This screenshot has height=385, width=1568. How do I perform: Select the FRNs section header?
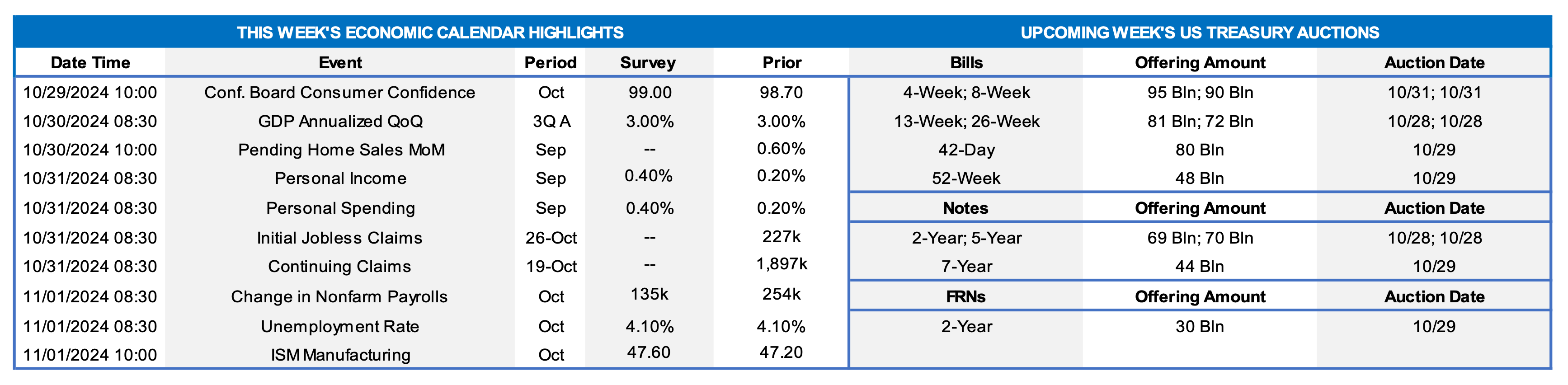point(965,297)
